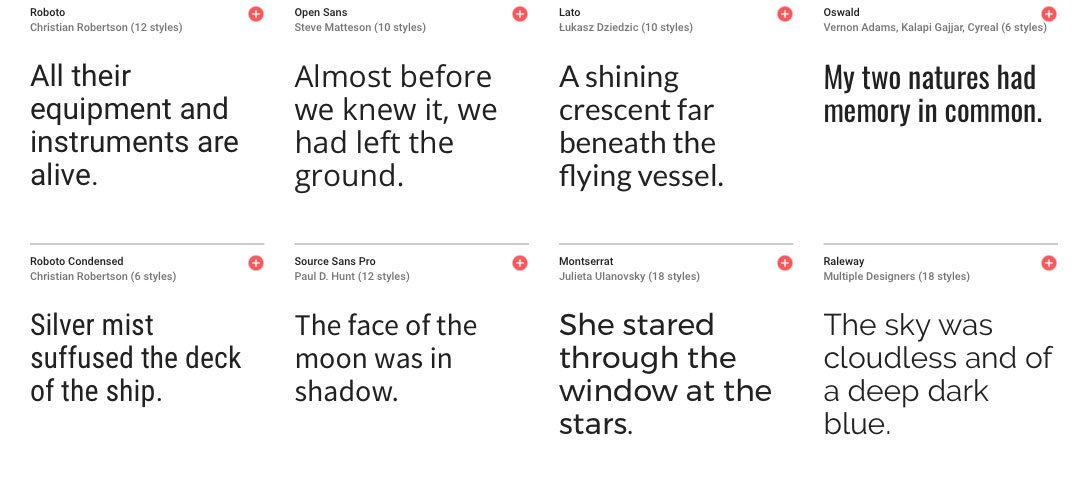The width and height of the screenshot is (1072, 479).
Task: Add the Roboto font with plus icon
Action: [x=256, y=14]
